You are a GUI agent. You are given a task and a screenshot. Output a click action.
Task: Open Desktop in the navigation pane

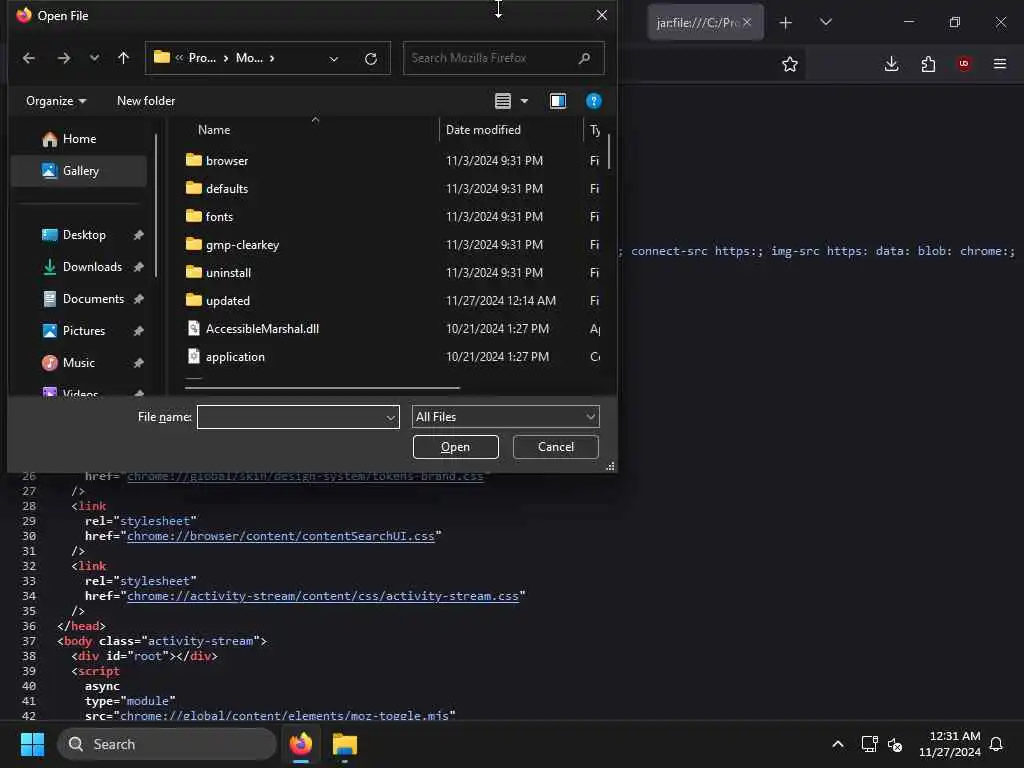pos(82,234)
